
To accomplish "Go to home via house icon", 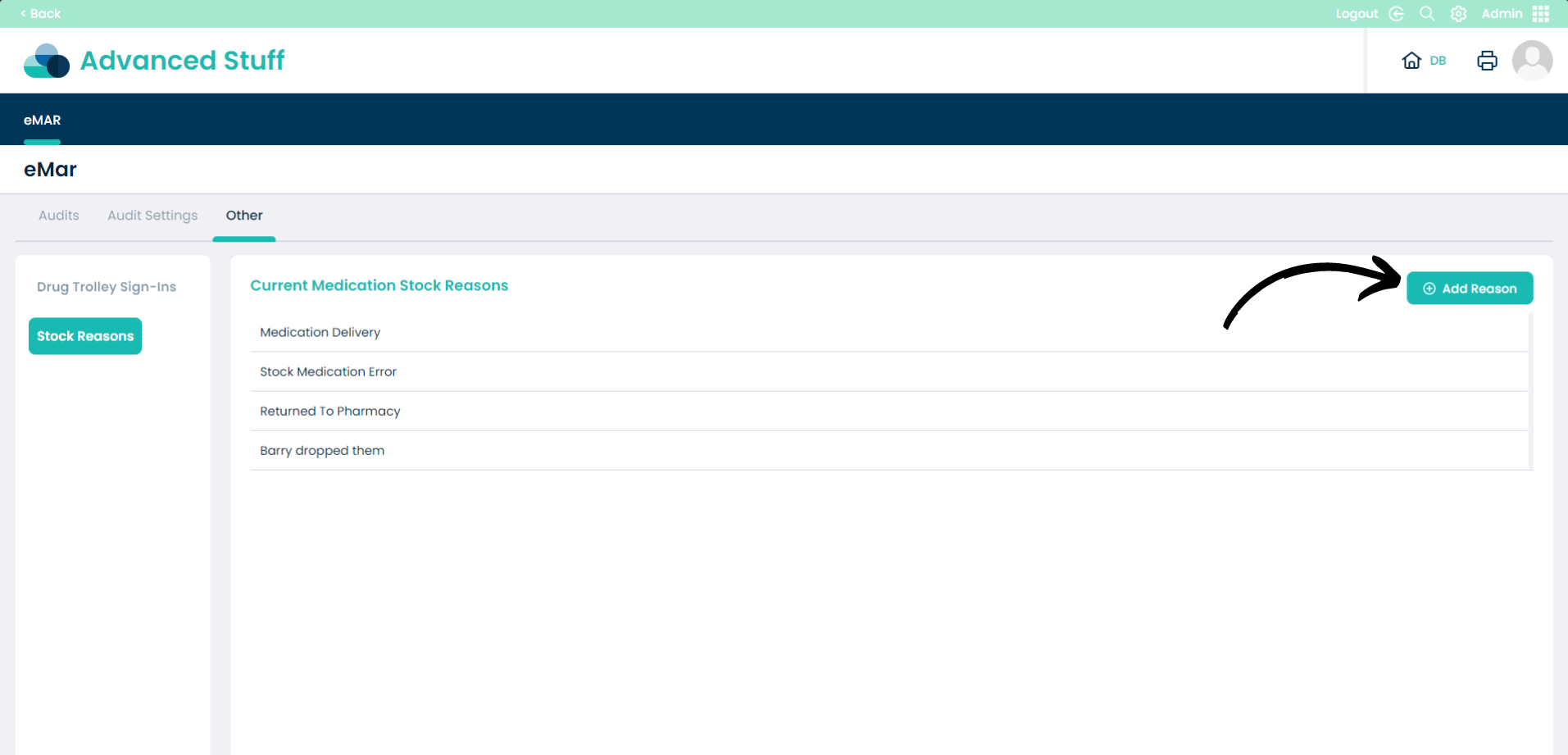I will click(x=1411, y=61).
